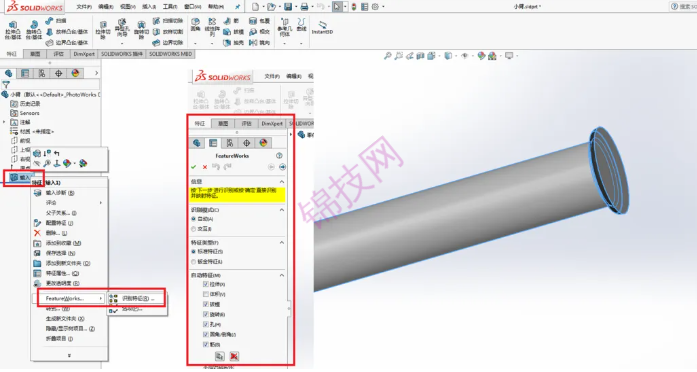The height and width of the screenshot is (372, 697).
Task: Select the 自动 (Automatic) recognition mode radio
Action: [x=193, y=219]
